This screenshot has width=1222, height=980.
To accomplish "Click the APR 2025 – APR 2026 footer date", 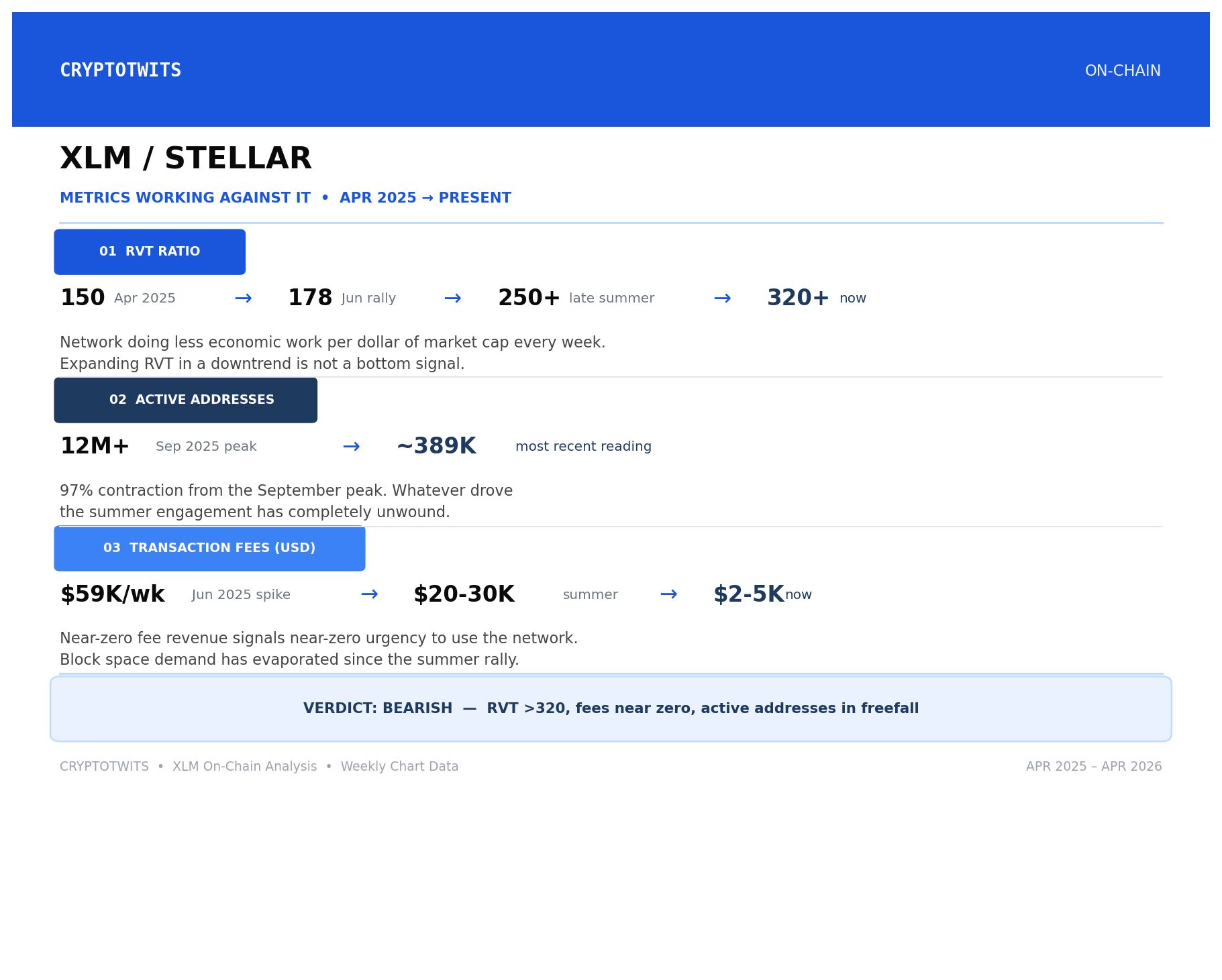I will click(x=1094, y=767).
